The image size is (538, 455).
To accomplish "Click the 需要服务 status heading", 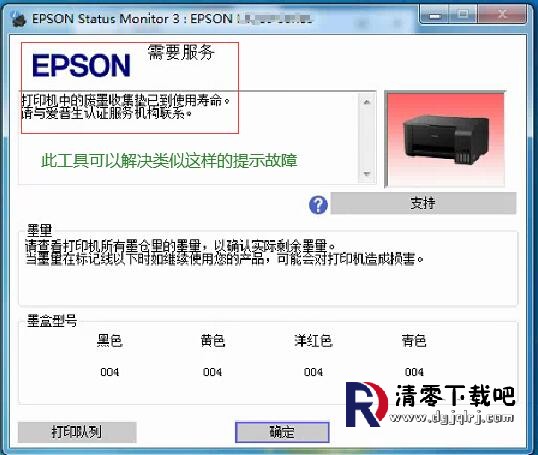I will coord(181,52).
